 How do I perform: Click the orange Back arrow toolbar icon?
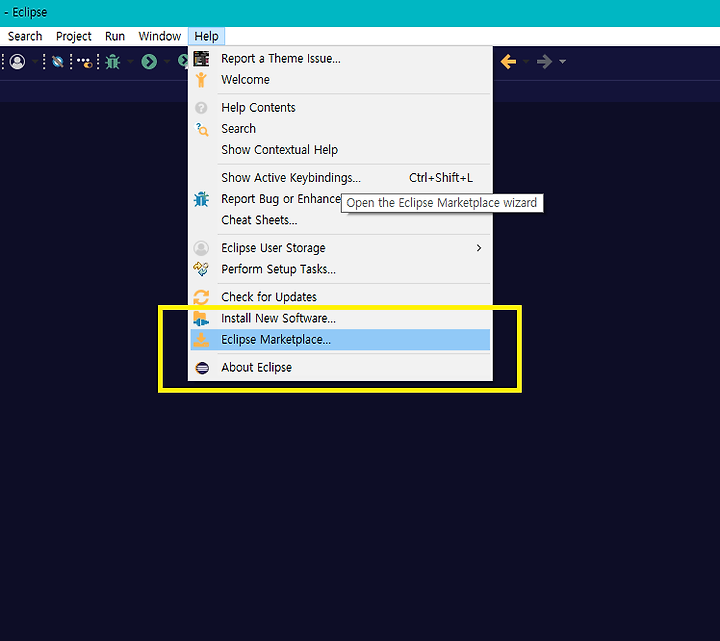coord(508,62)
